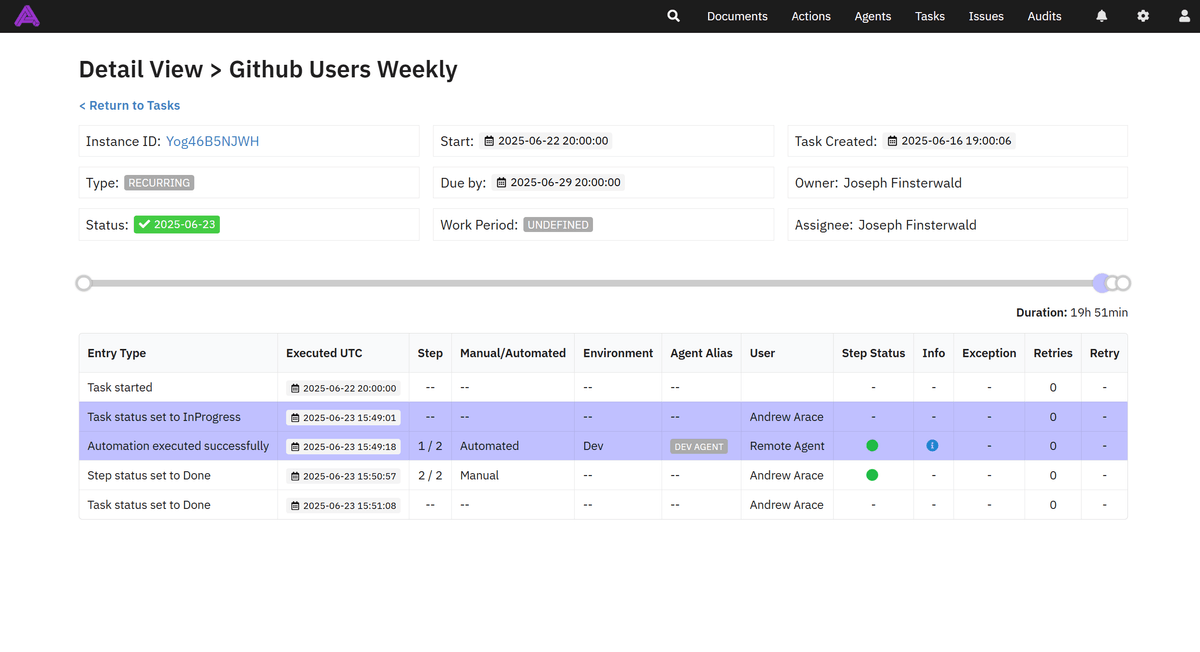Screen dimensions: 1200x652
Task: Open the user profile icon
Action: [1184, 16]
